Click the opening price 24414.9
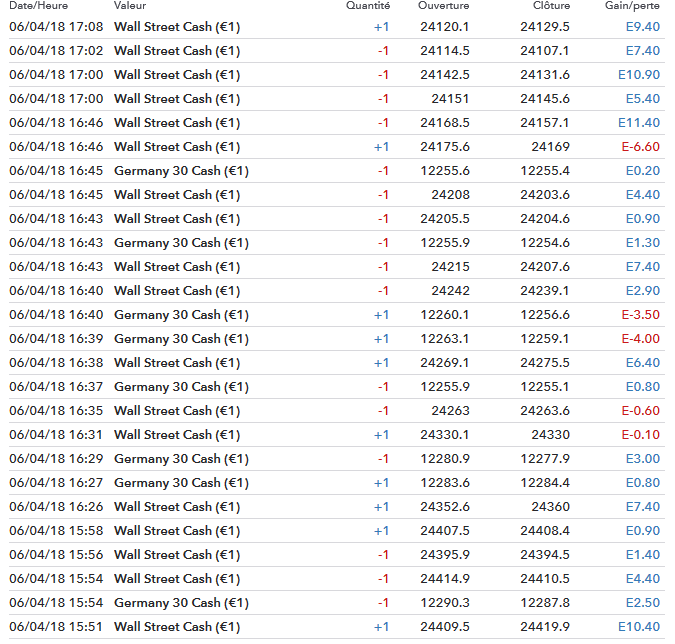Image resolution: width=675 pixels, height=644 pixels. 445,579
